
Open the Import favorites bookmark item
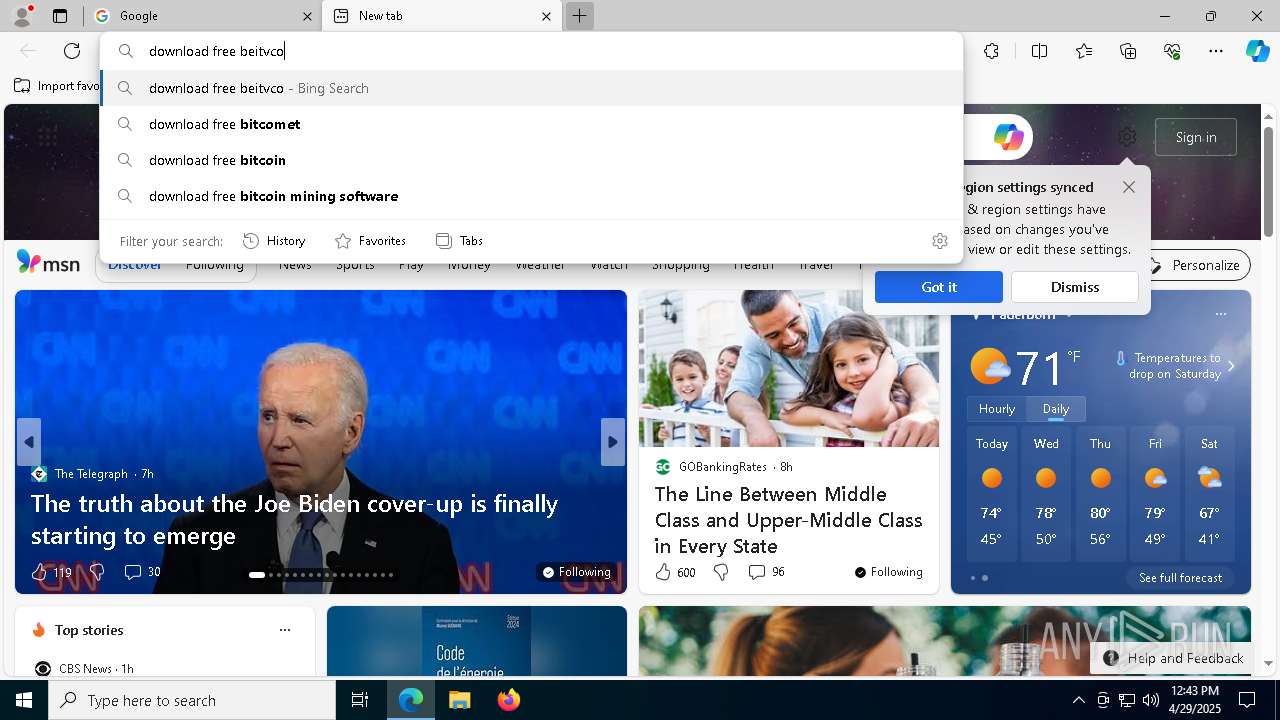click(x=57, y=86)
